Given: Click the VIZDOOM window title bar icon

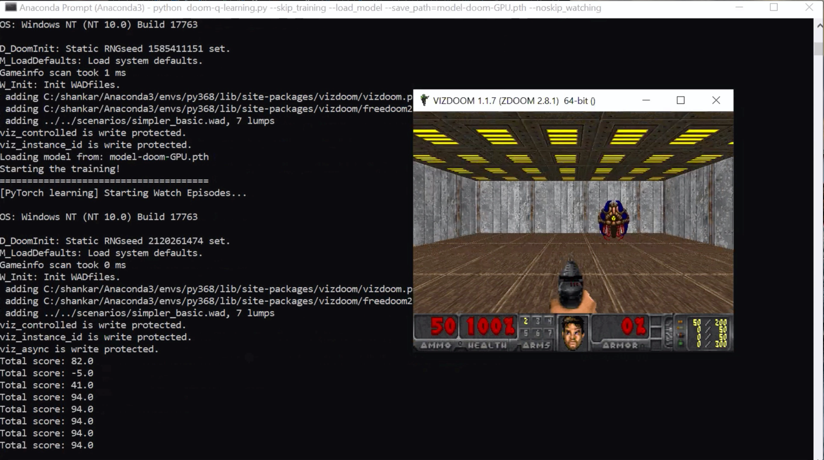Looking at the screenshot, I should (x=424, y=100).
